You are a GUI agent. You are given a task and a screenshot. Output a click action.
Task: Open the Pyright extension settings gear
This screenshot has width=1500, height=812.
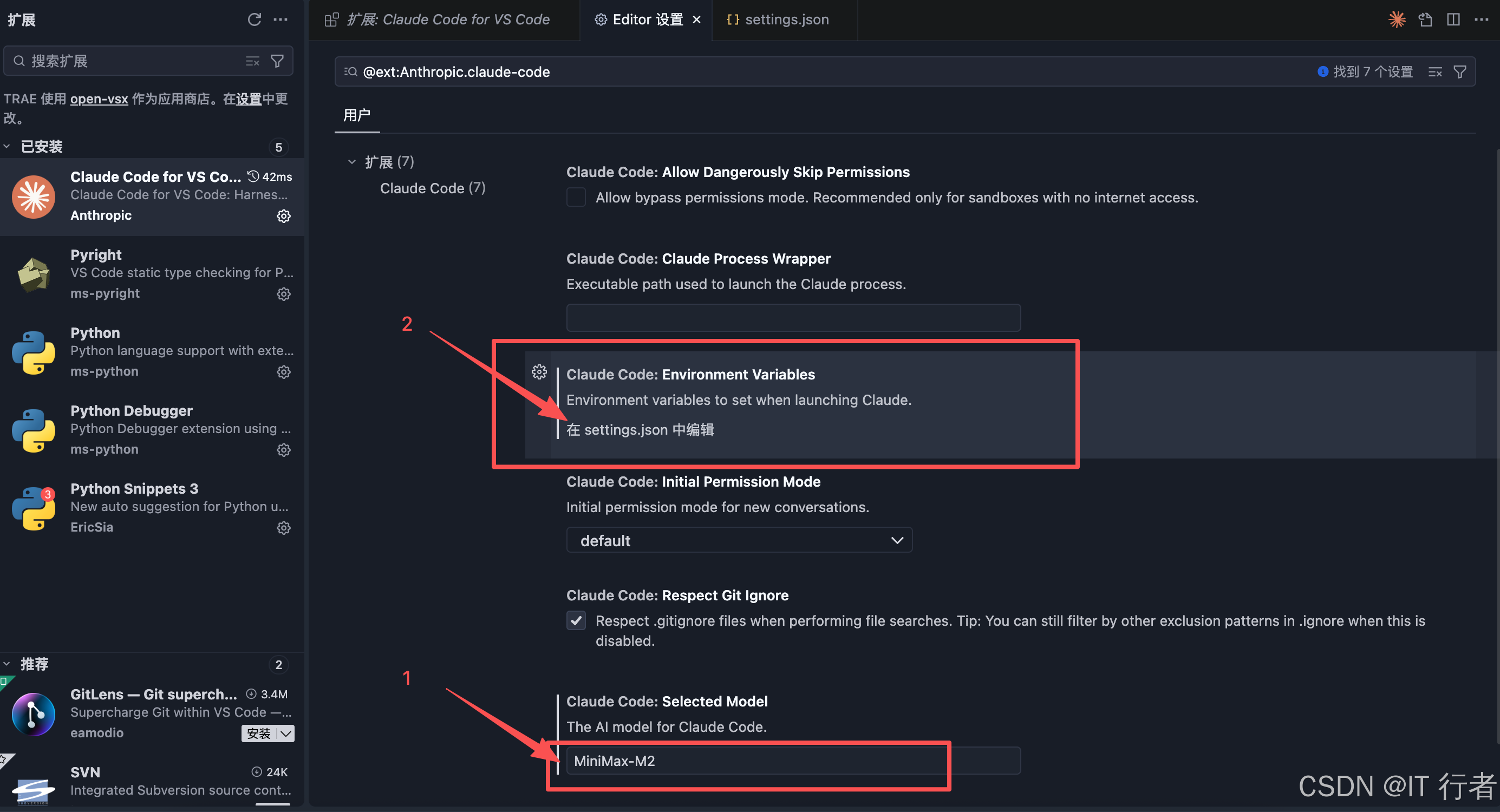284,294
